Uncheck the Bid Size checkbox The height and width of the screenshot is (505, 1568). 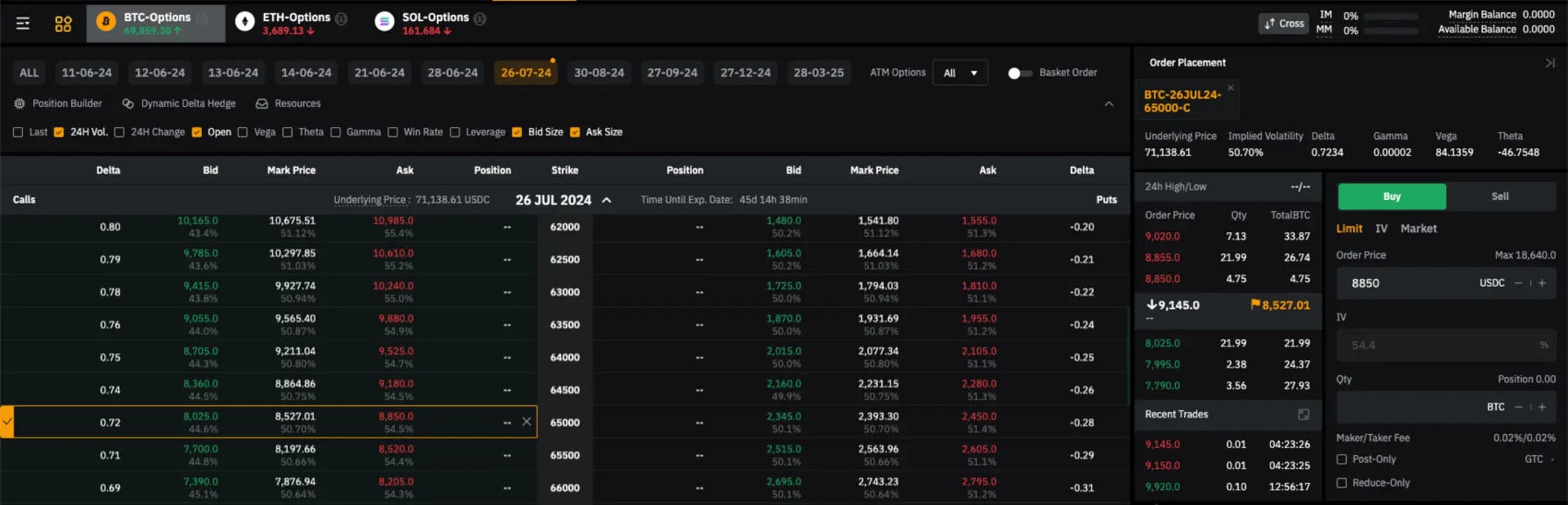point(517,132)
